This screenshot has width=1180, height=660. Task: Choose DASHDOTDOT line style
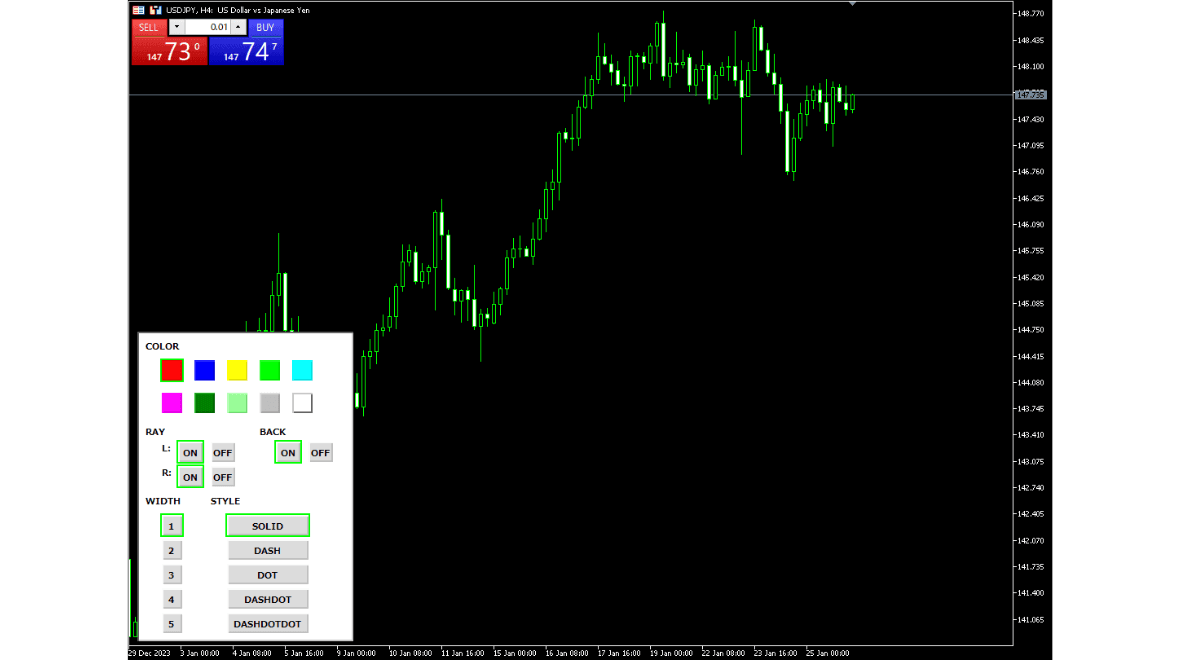click(267, 624)
